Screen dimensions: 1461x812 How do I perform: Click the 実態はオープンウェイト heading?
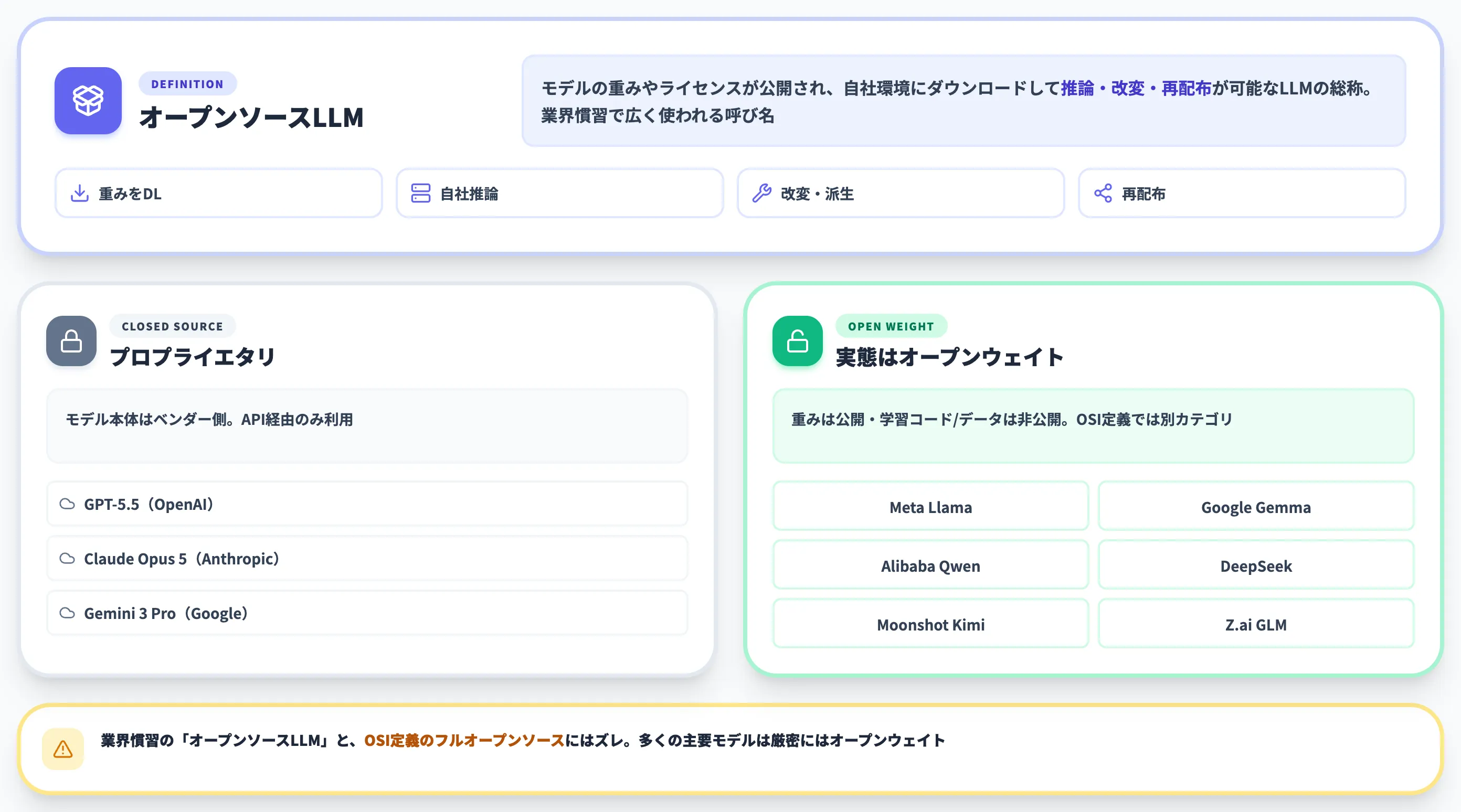(x=949, y=357)
